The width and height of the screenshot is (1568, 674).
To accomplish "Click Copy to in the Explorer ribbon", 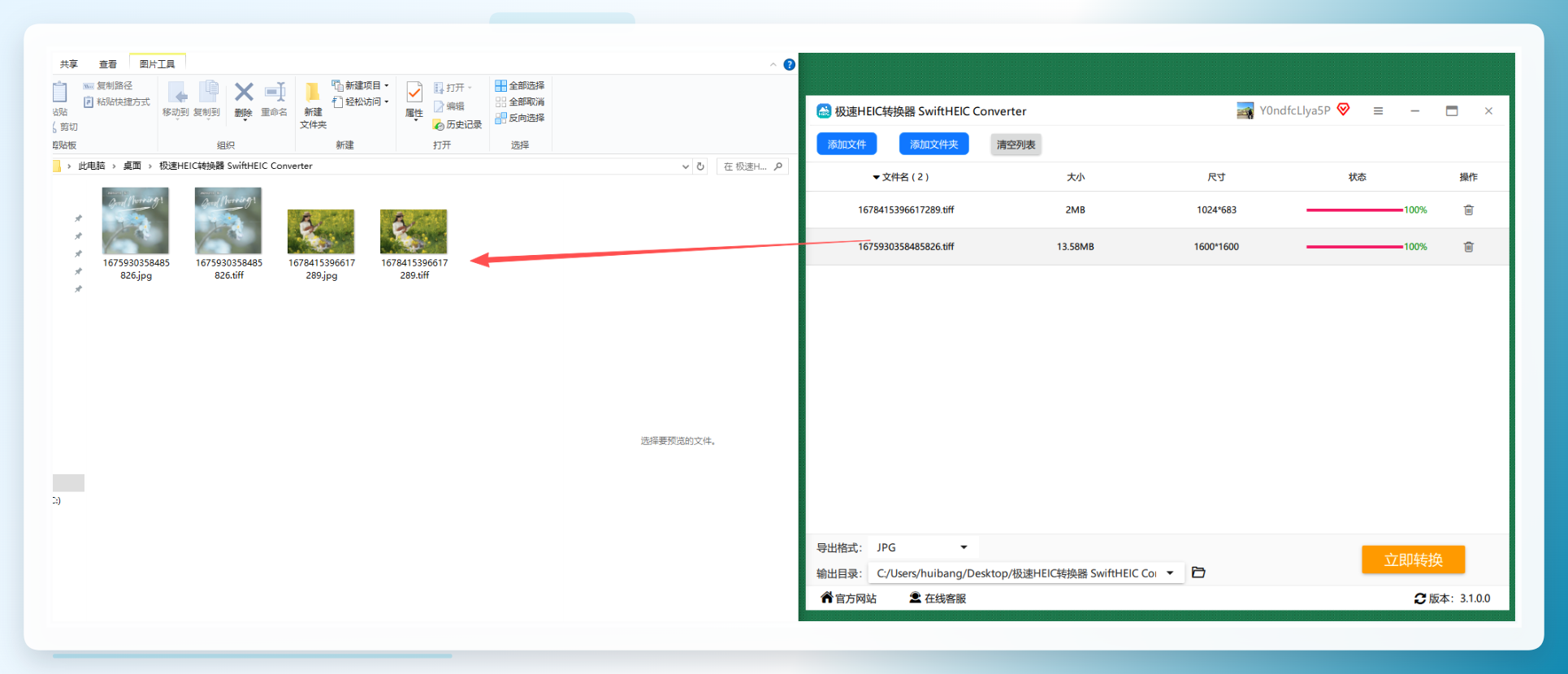I will (207, 99).
